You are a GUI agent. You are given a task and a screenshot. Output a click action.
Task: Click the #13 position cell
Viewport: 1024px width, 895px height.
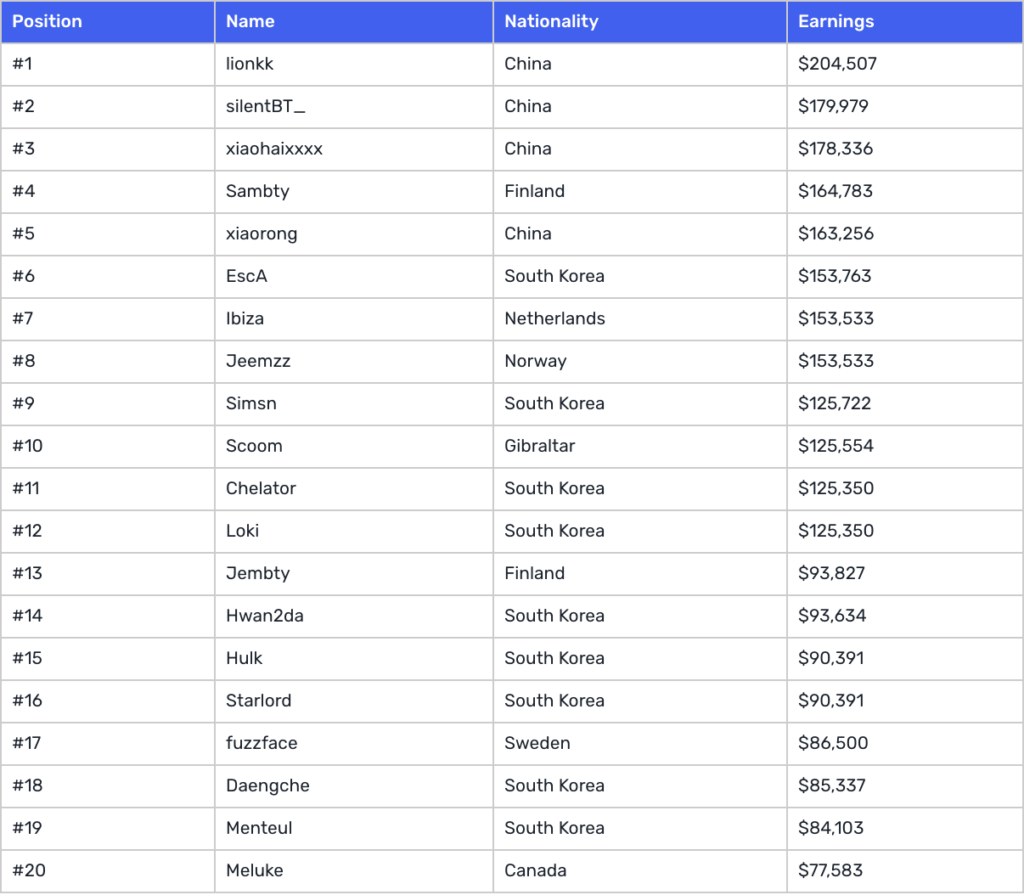[27, 573]
